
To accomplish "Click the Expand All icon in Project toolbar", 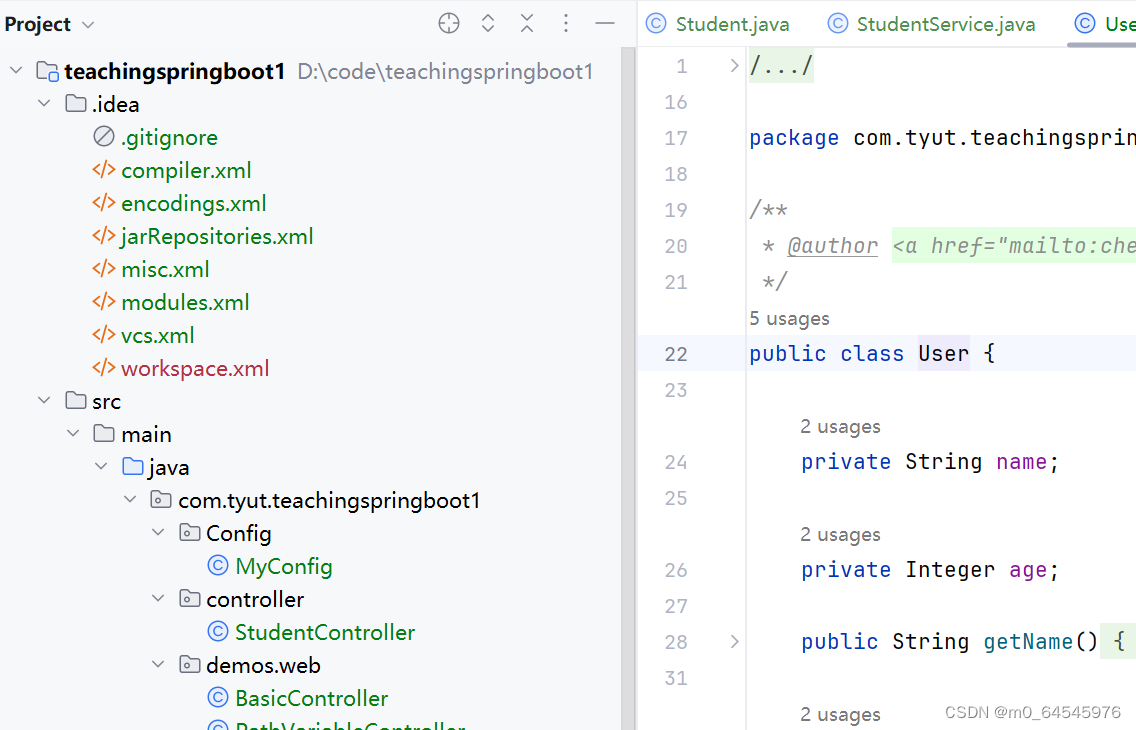I will [x=487, y=23].
